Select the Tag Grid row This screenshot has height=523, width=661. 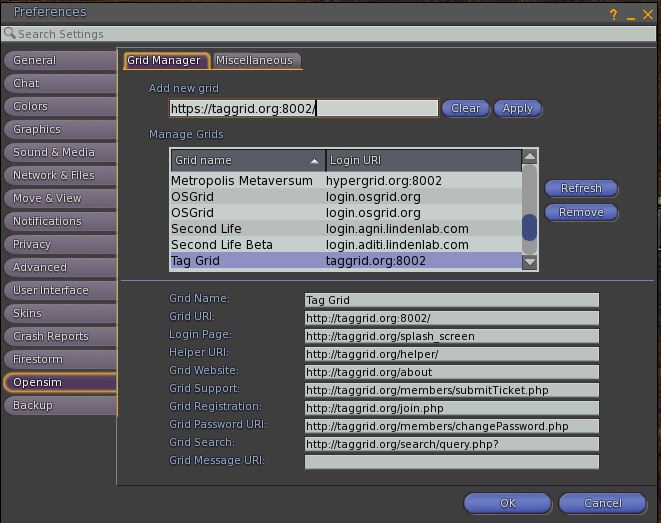[346, 261]
